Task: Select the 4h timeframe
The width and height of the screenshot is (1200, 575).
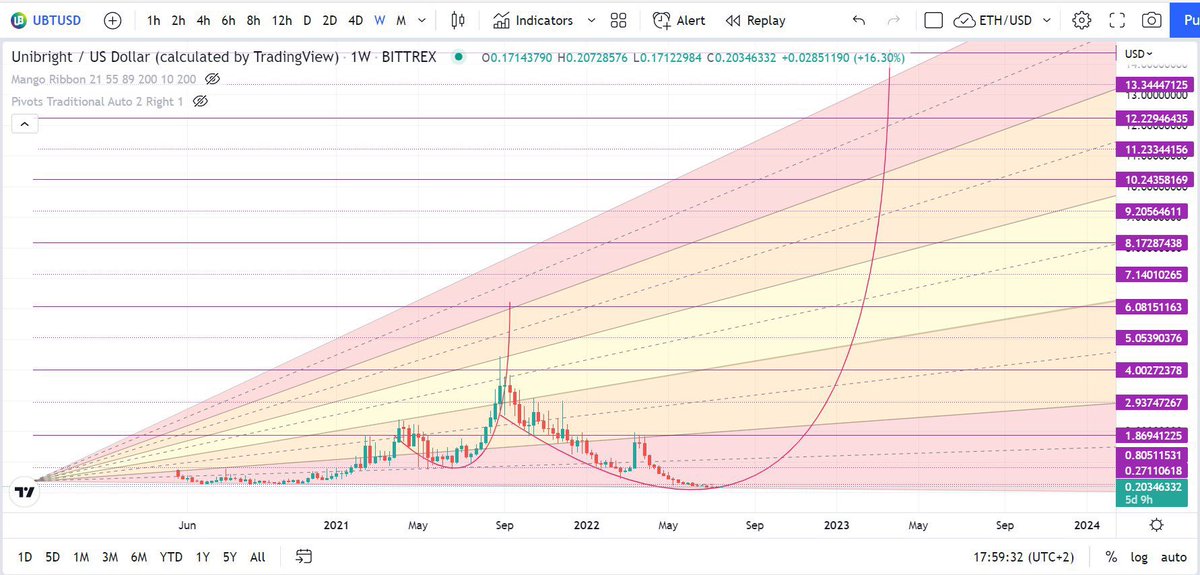Action: coord(203,20)
